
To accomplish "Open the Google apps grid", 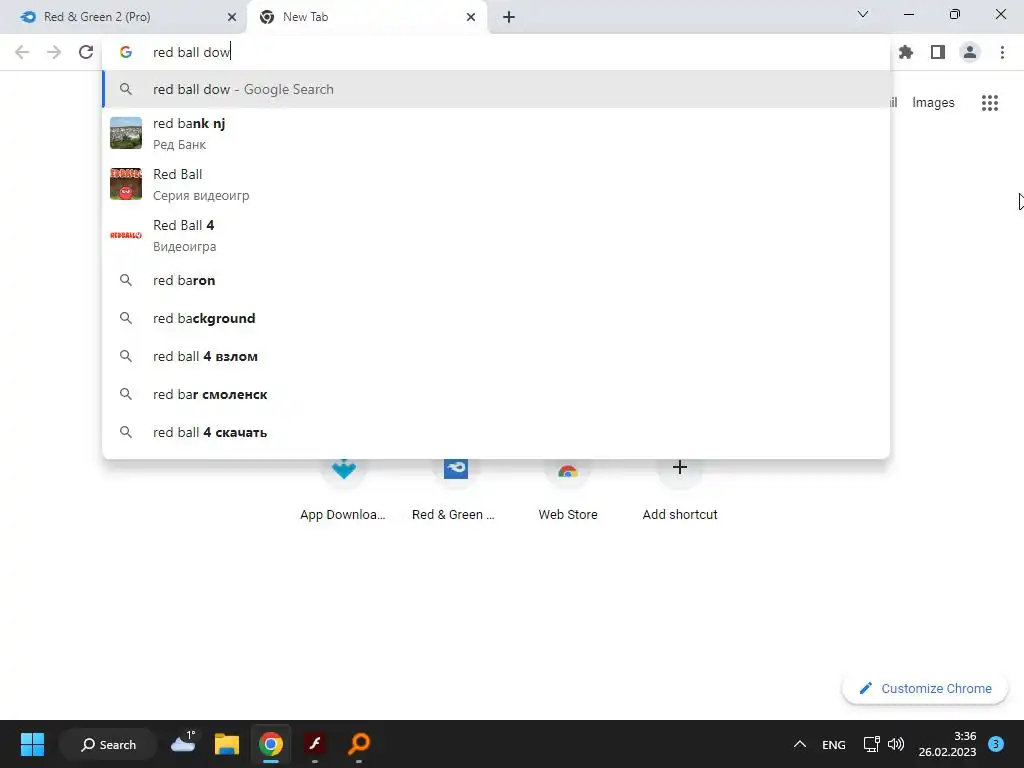I will 990,103.
